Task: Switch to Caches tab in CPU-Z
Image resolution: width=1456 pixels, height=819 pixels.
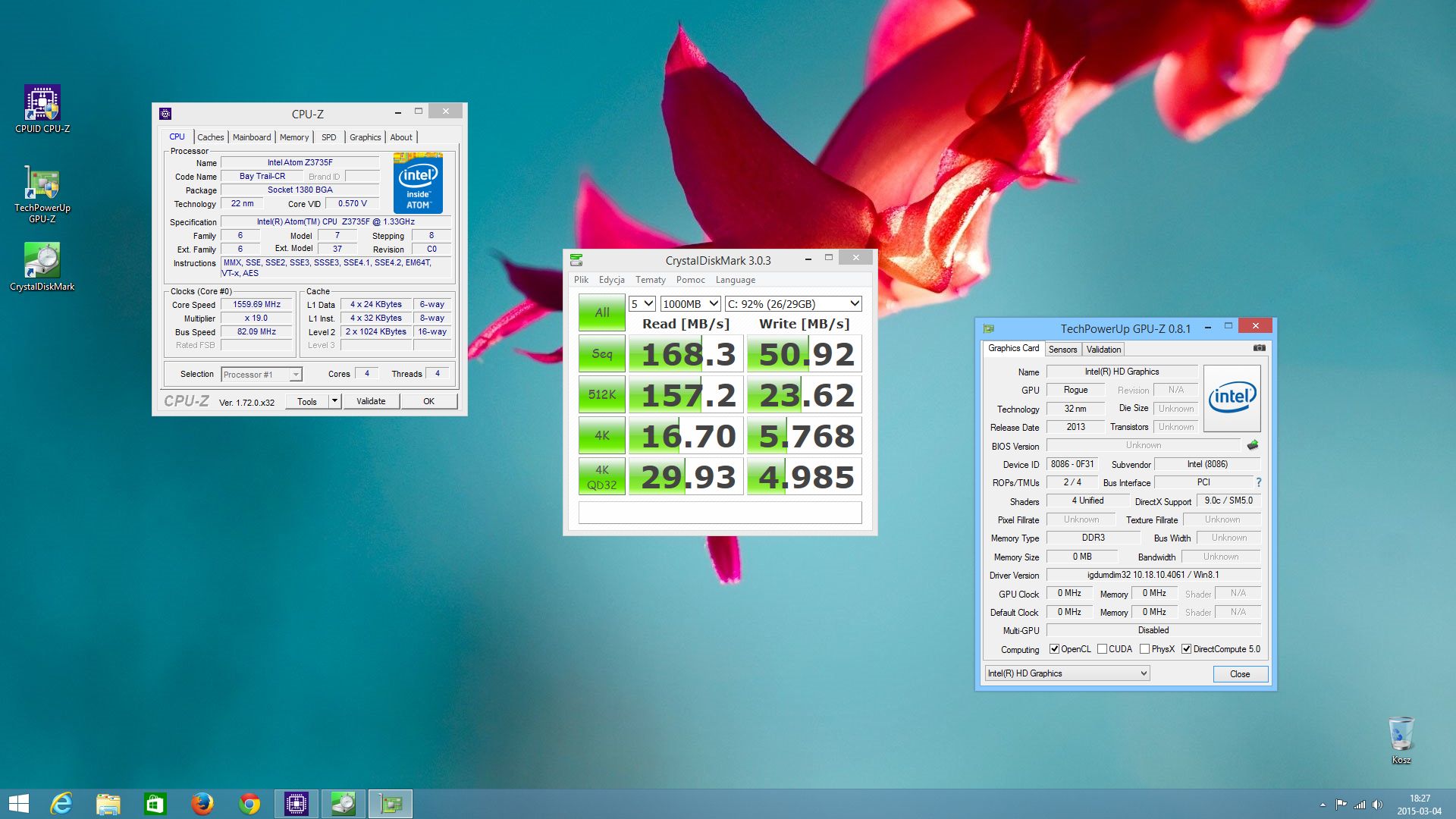Action: 210,137
